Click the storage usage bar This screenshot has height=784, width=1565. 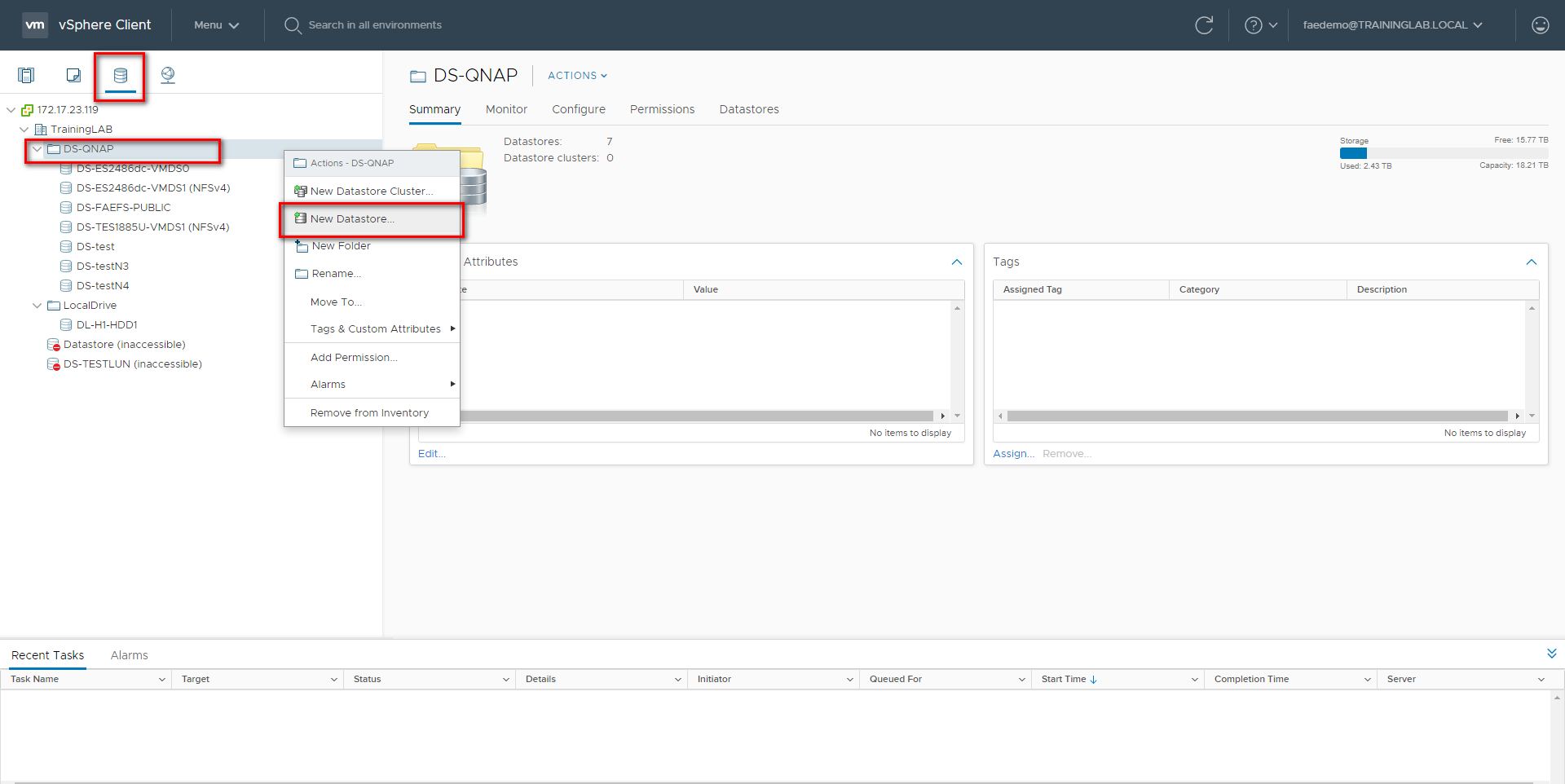[1444, 153]
